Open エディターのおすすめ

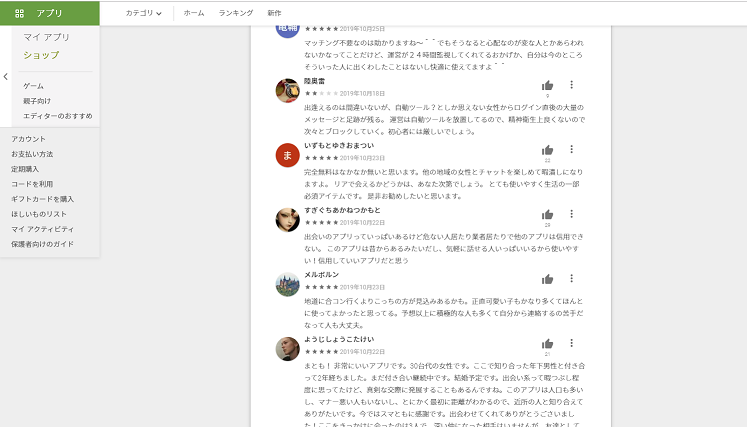[58, 116]
